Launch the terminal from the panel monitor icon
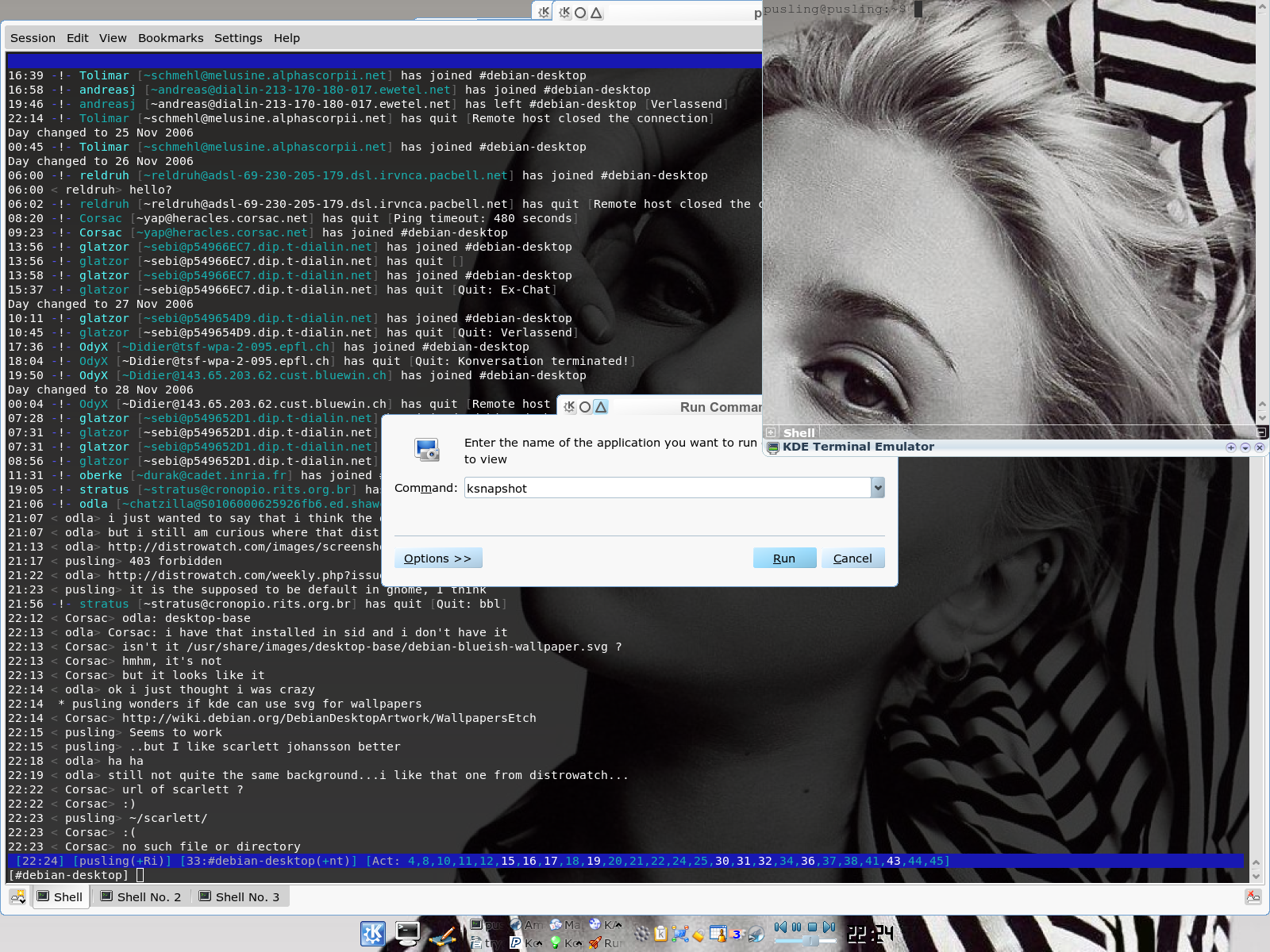The image size is (1270, 952). (407, 934)
